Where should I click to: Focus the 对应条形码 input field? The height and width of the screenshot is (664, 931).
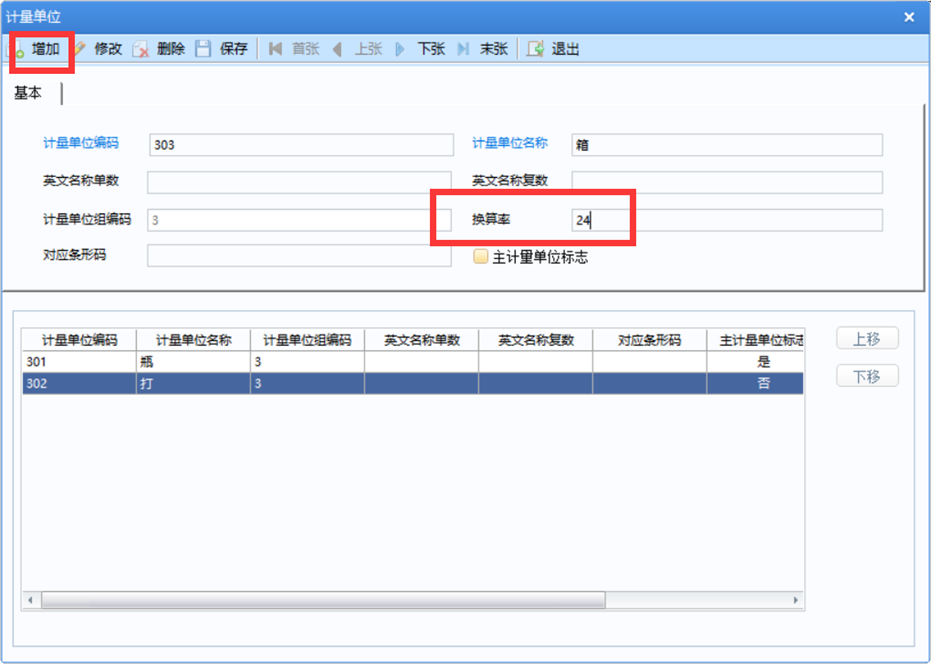coord(299,255)
